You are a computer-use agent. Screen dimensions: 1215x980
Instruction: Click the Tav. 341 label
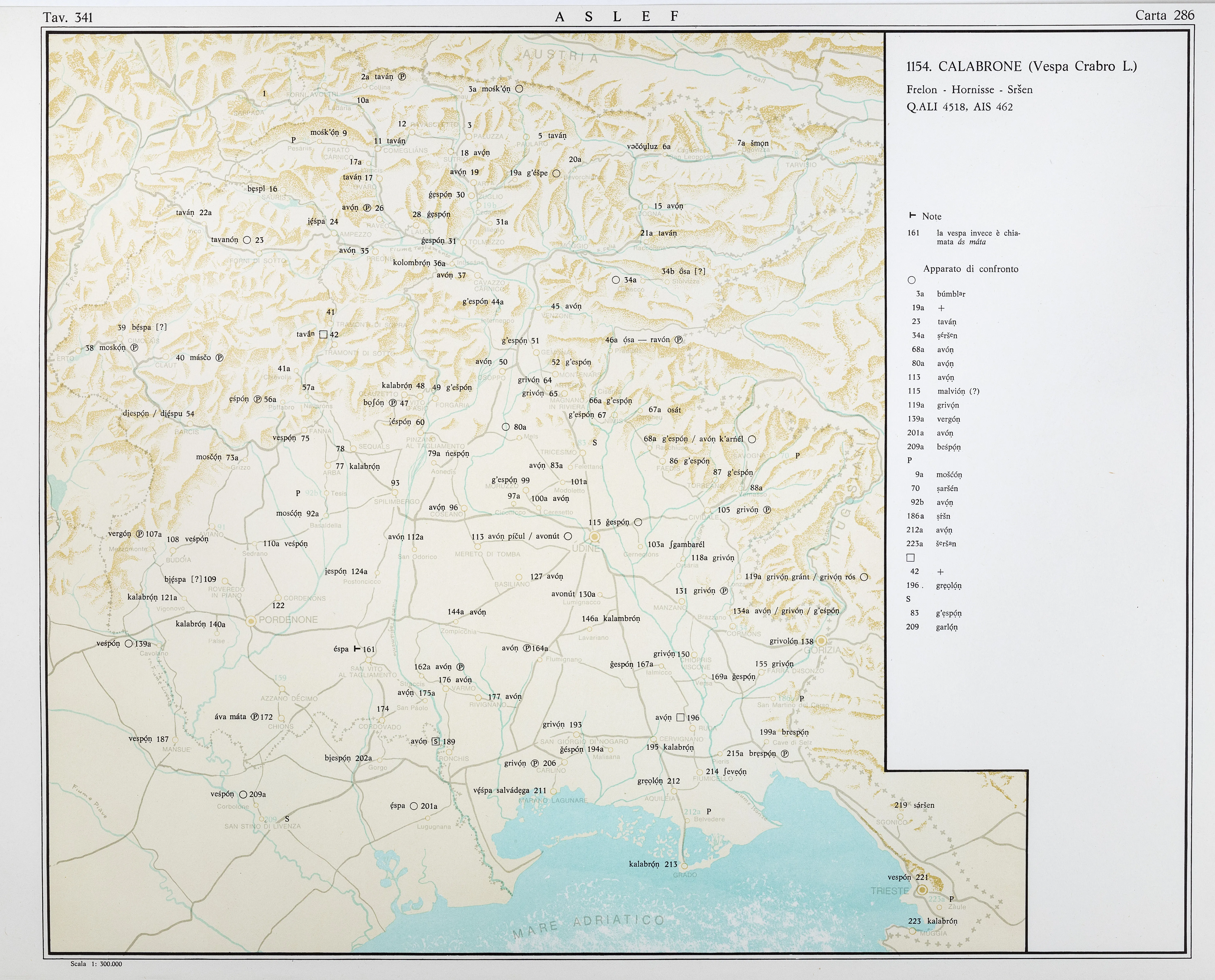(68, 17)
